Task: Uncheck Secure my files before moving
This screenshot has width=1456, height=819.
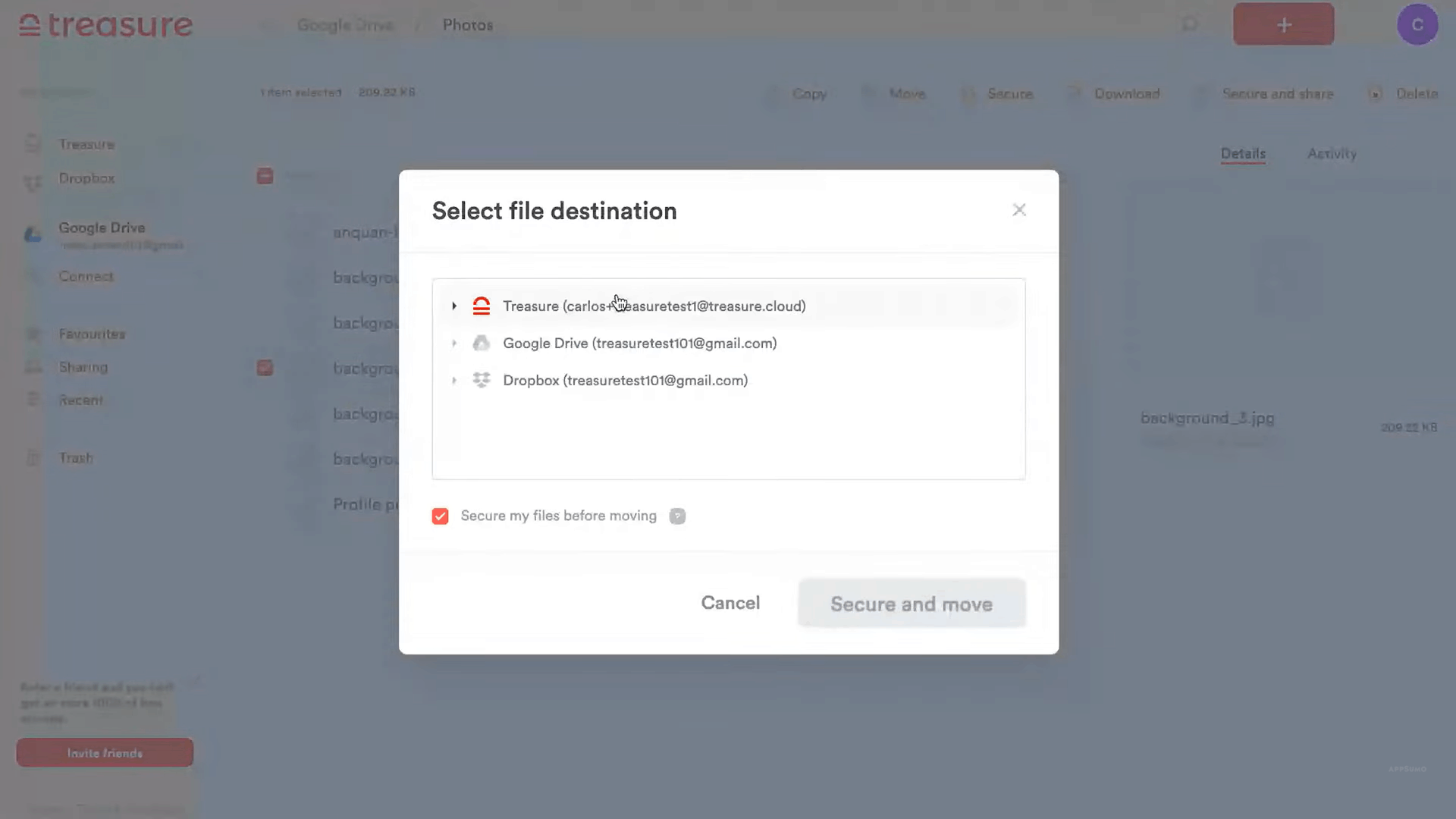Action: tap(441, 516)
